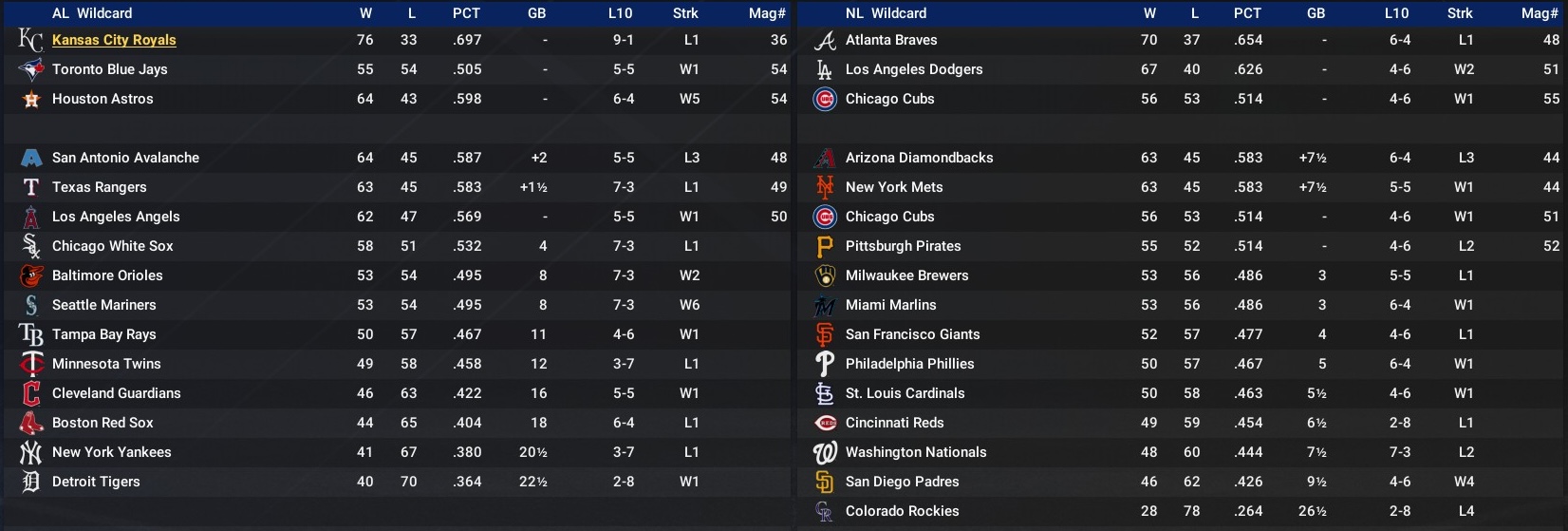Click the San Antonio Avalanche logo
This screenshot has width=1568, height=531.
click(x=31, y=158)
